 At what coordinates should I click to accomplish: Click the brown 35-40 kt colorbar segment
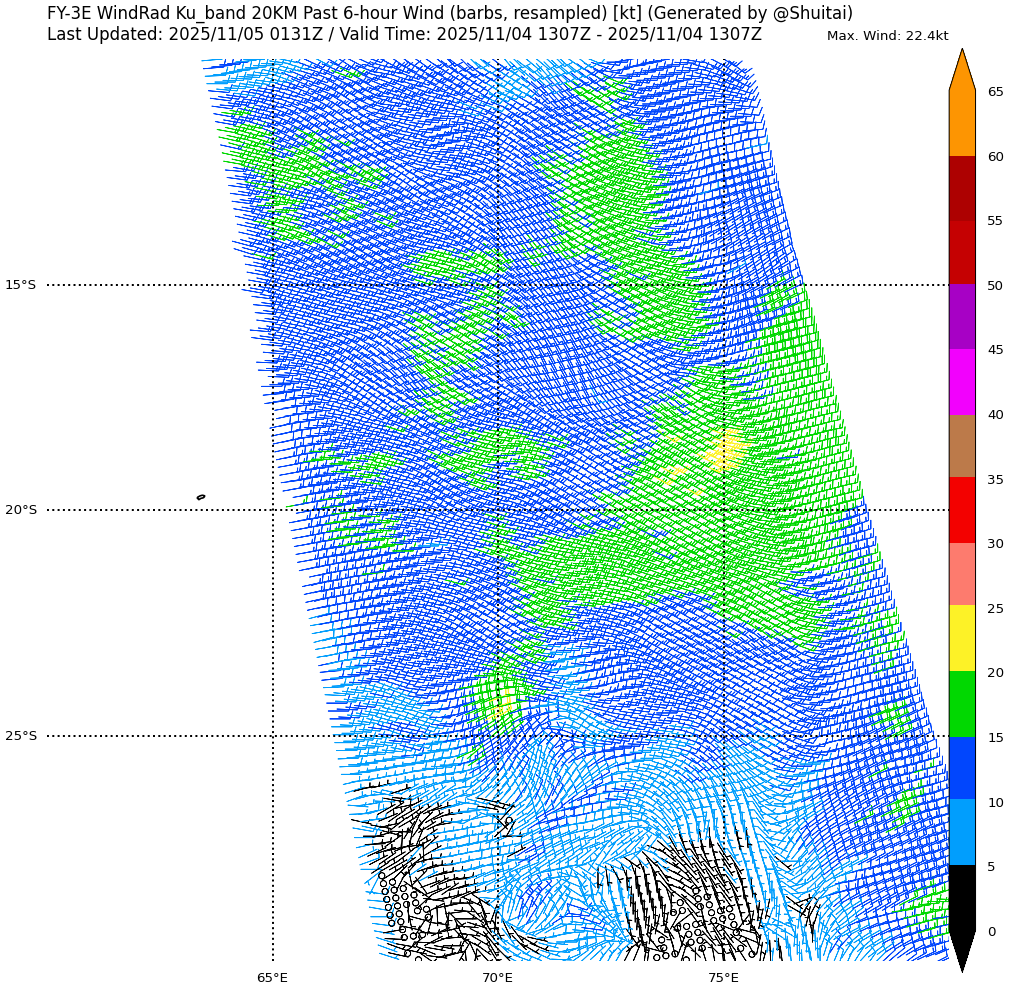961,446
